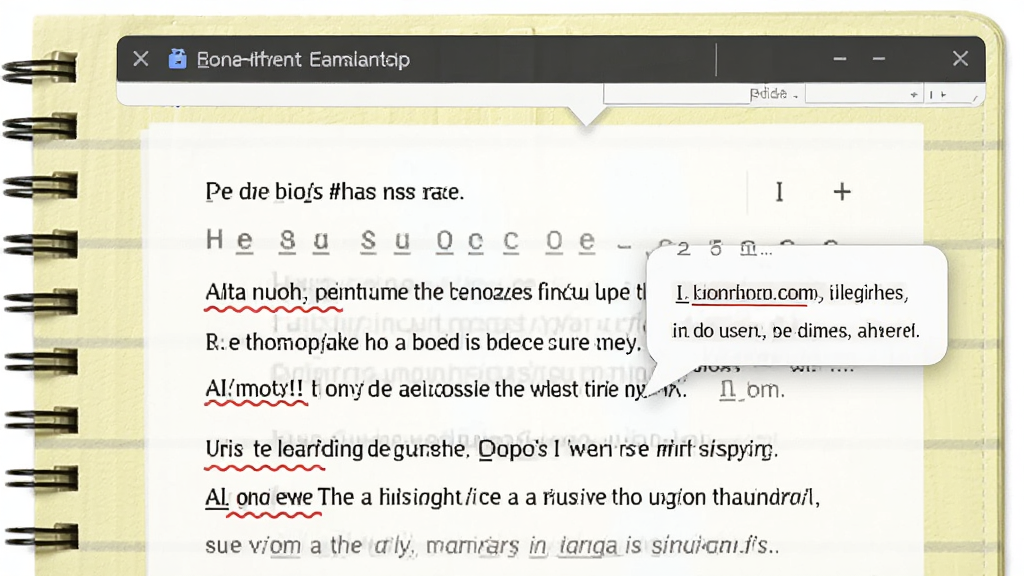Screen dimensions: 1024x576
Task: Click the red-underlined word 'Al/moty!!'
Action: (254, 389)
